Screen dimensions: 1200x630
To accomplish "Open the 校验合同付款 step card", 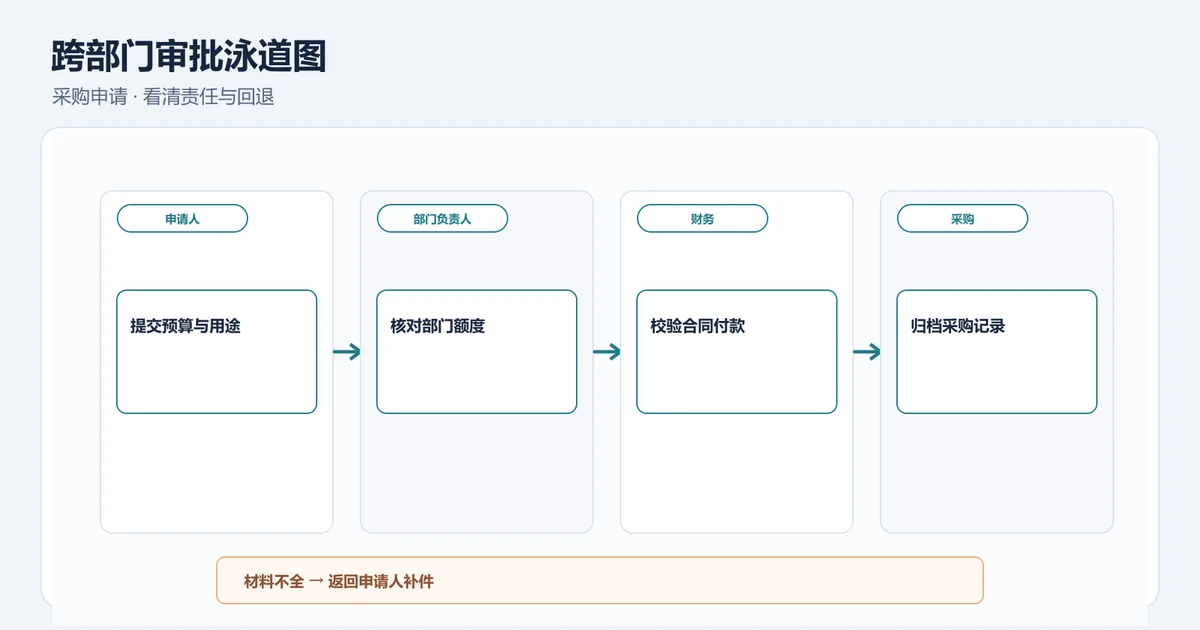I will (x=737, y=352).
